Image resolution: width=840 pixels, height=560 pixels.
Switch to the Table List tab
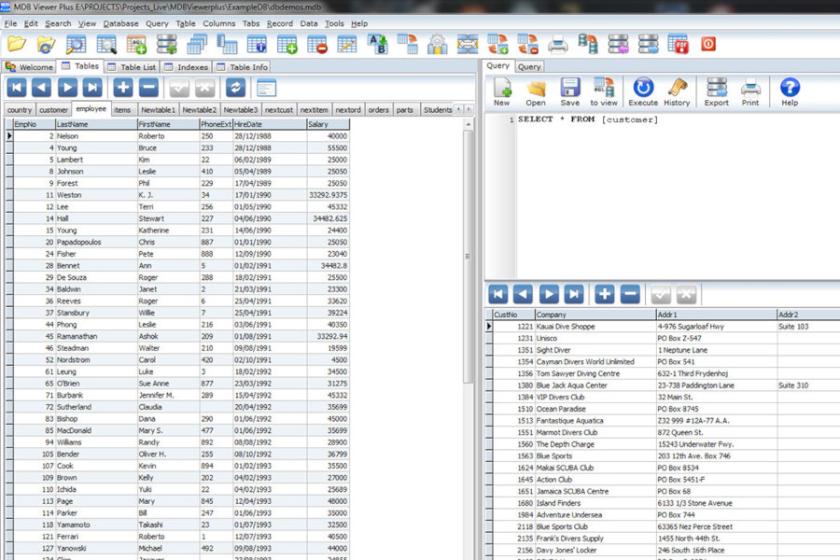131,67
